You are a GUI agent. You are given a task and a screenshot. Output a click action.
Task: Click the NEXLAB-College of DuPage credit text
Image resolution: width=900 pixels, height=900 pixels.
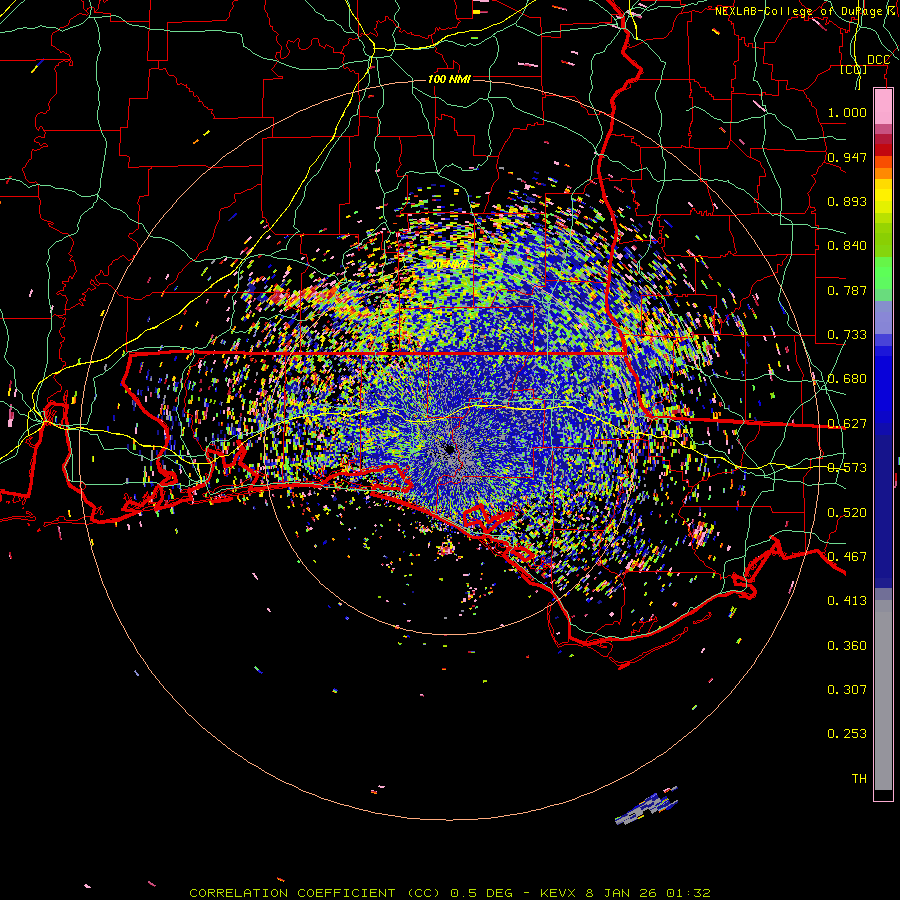click(x=807, y=11)
